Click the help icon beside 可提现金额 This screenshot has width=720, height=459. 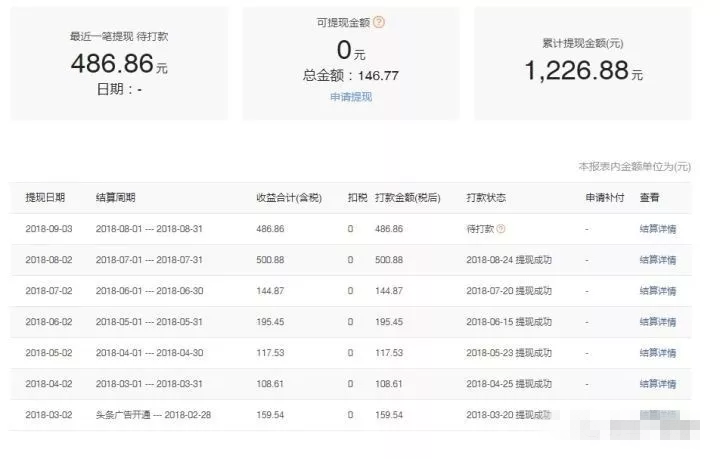(379, 22)
